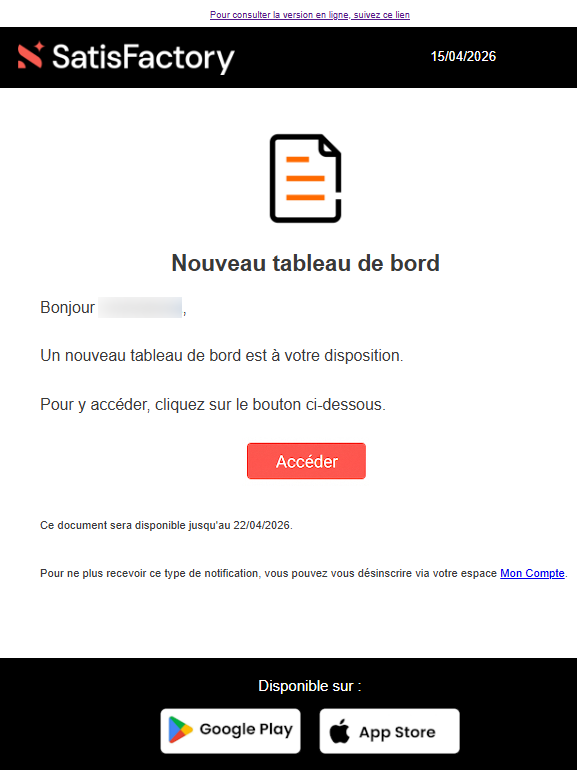Viewport: 577px width, 770px height.
Task: Click the instruction text mentioning bouton ci-dessous
Action: point(213,405)
